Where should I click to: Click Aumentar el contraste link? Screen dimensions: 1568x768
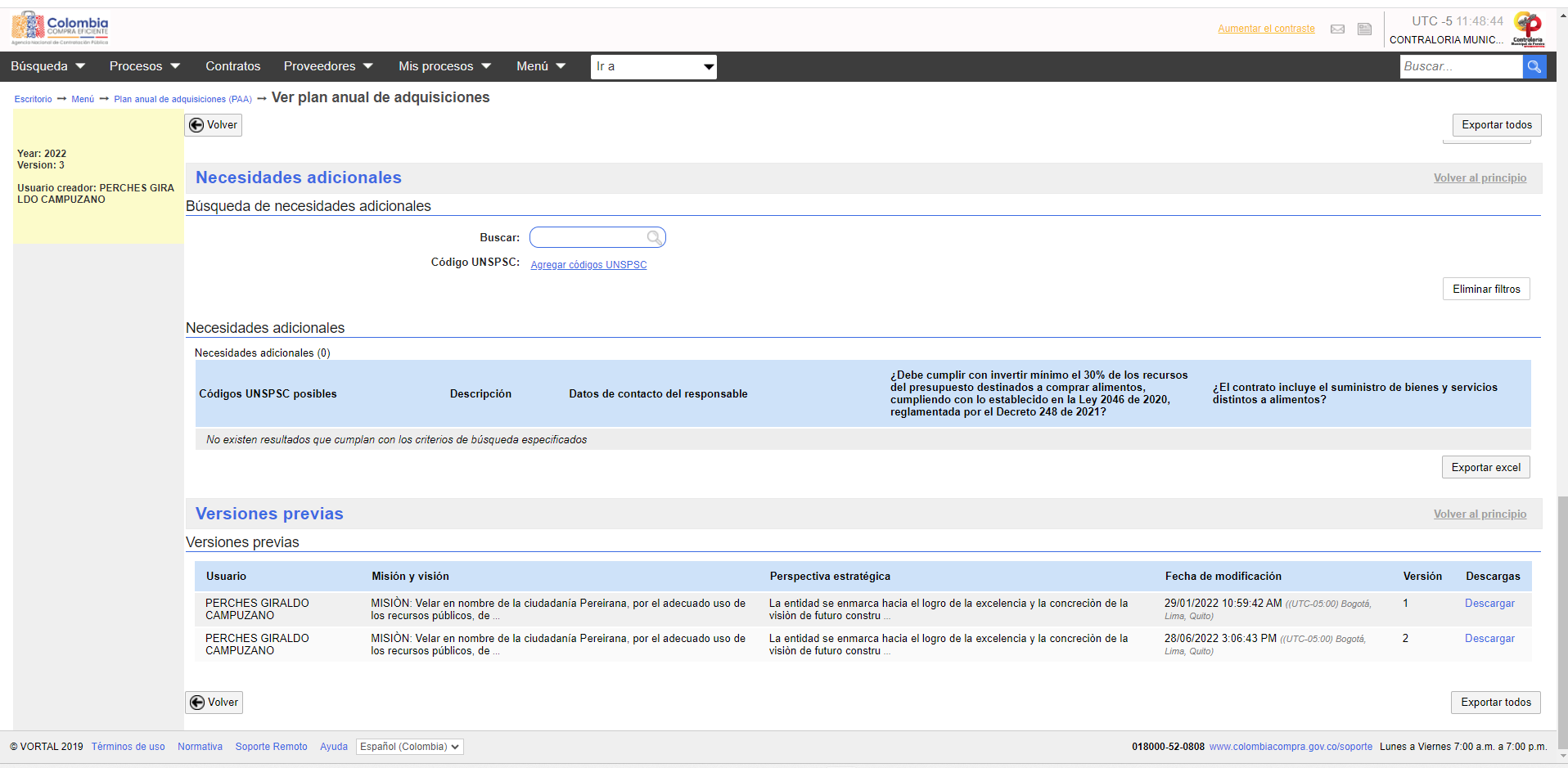tap(1266, 29)
